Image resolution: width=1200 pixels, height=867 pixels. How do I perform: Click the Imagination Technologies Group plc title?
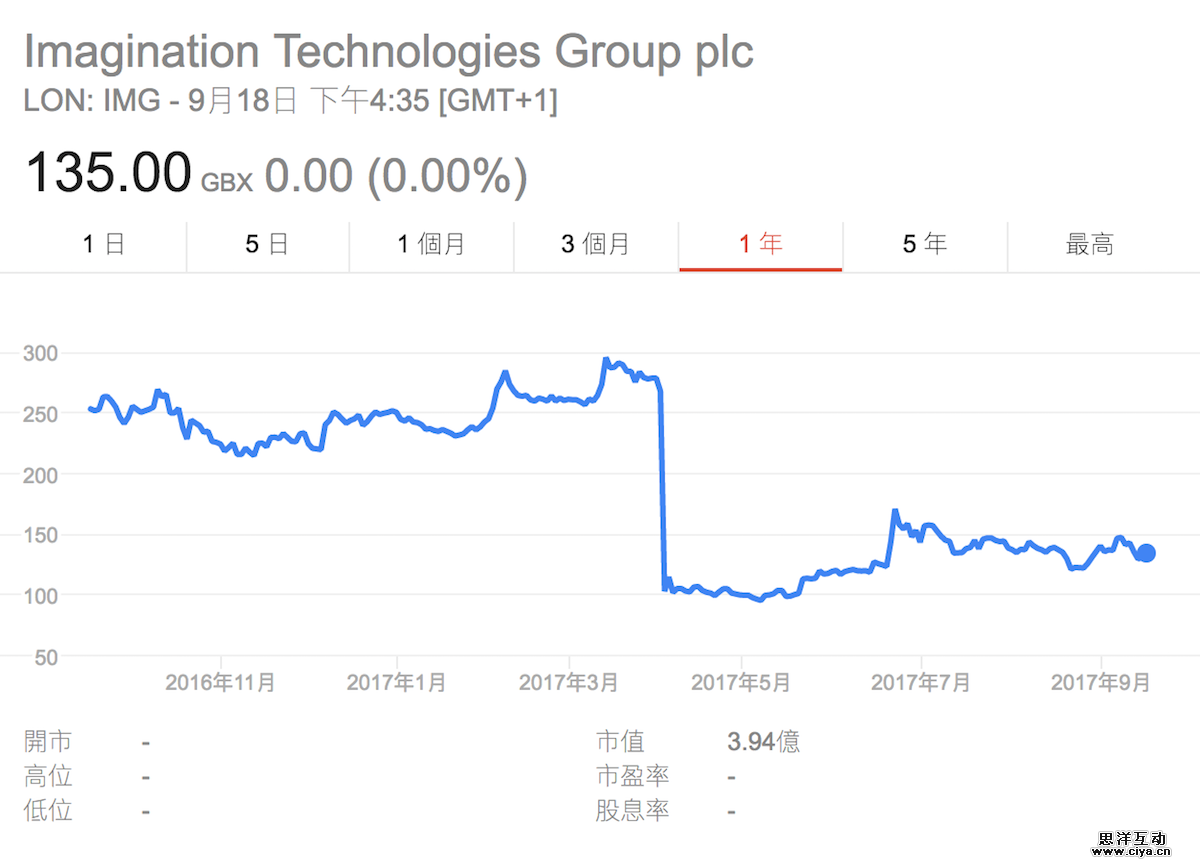388,51
